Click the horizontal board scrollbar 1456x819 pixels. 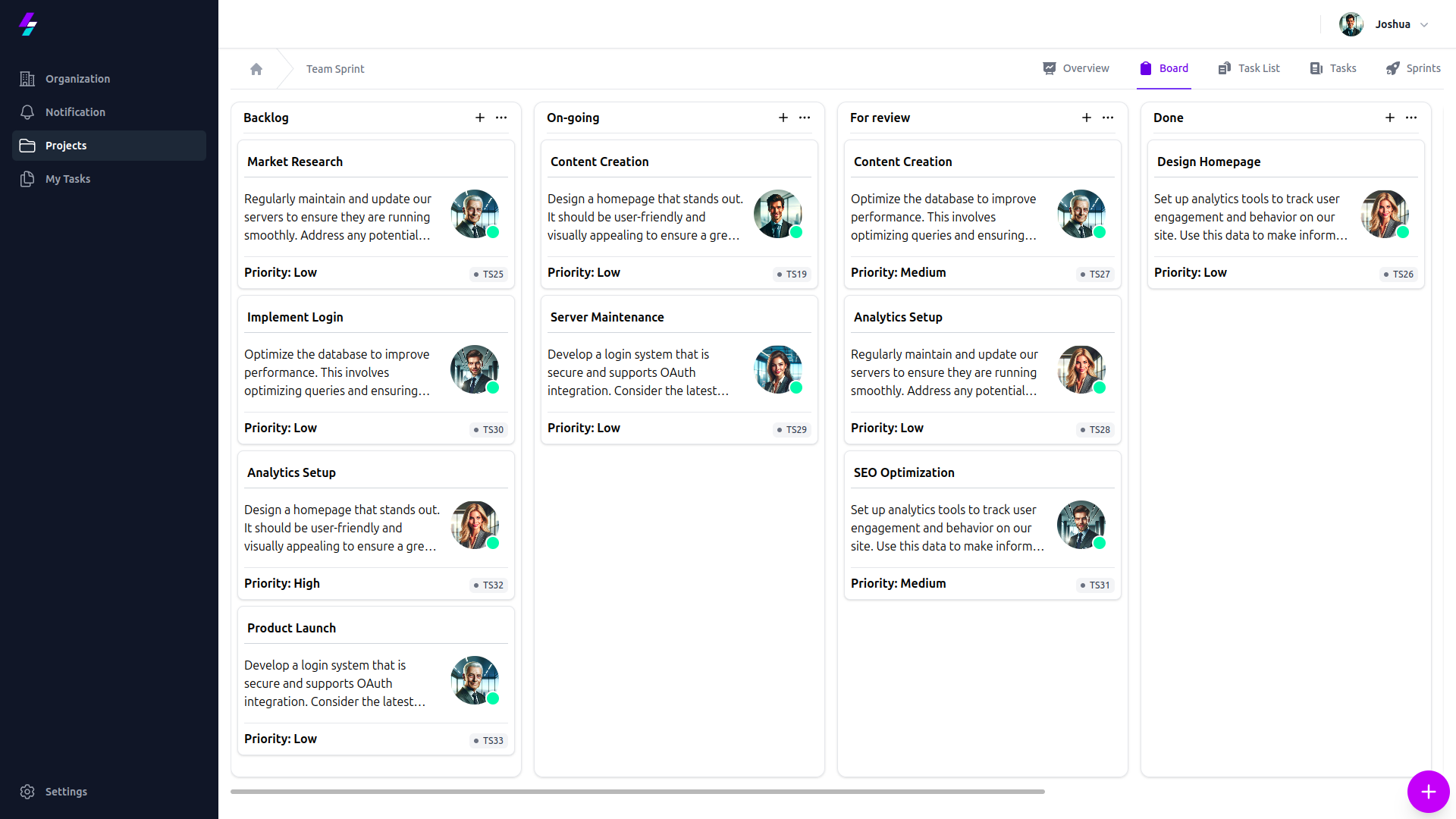(637, 792)
